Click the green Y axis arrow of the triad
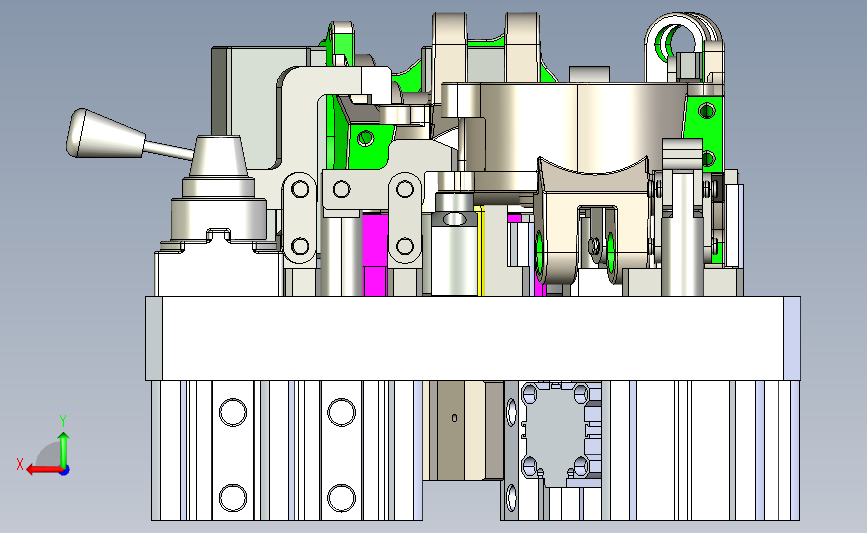 click(64, 450)
